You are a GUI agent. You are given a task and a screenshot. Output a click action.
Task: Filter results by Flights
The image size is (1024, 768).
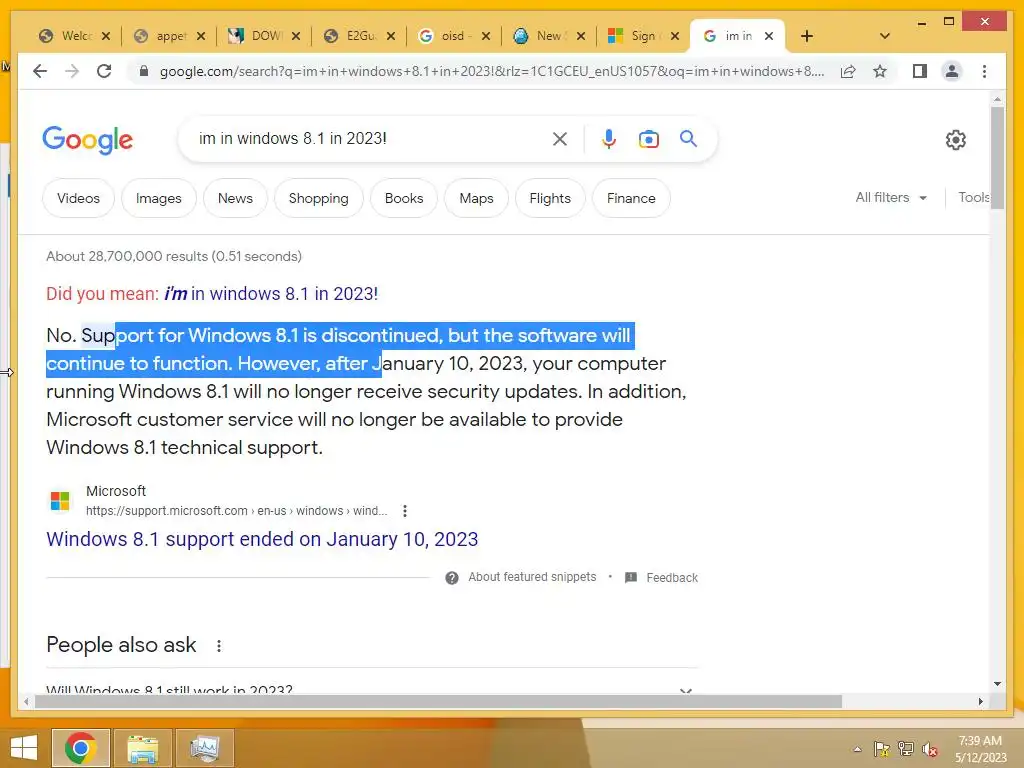pos(550,198)
